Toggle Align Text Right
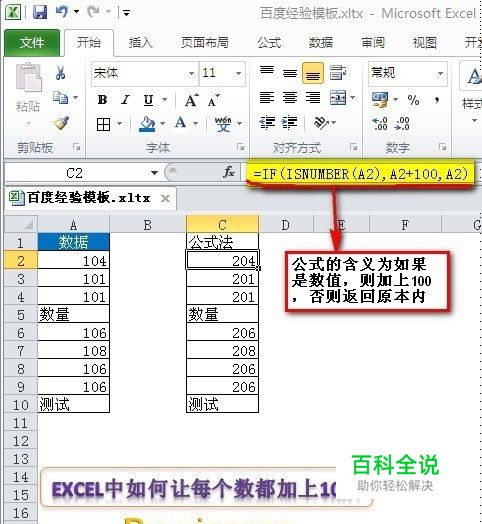The width and height of the screenshot is (482, 524). (313, 98)
